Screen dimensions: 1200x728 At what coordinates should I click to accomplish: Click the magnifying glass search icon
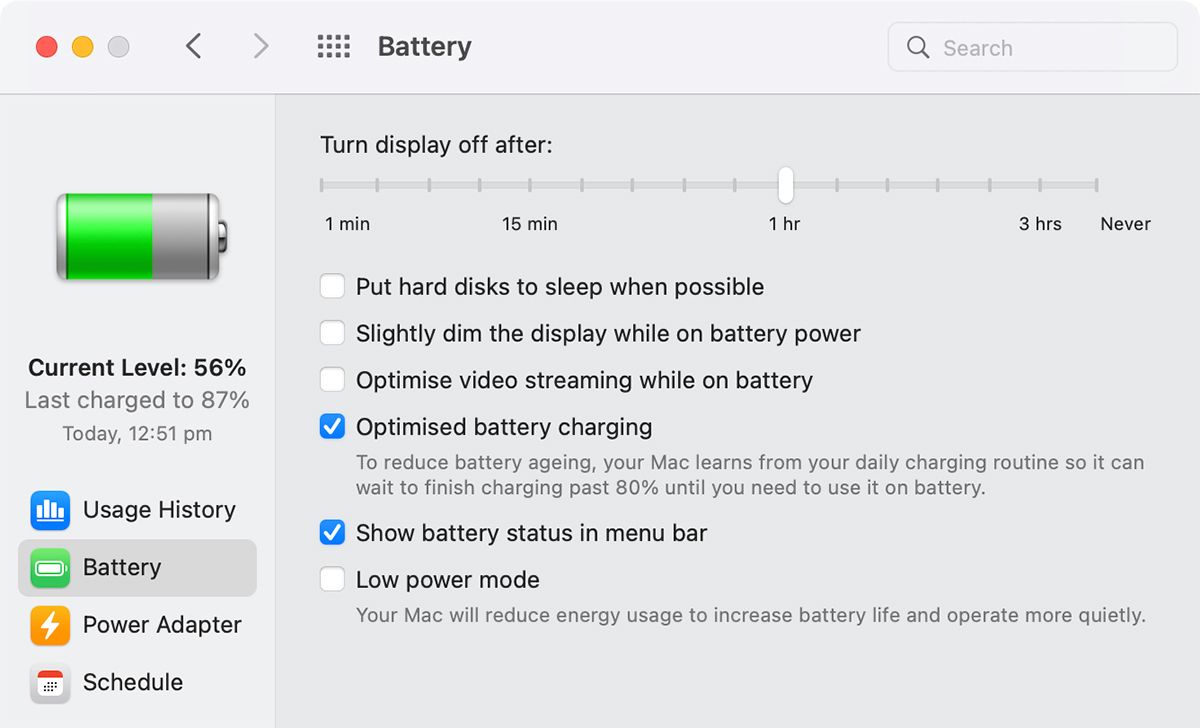[x=918, y=48]
